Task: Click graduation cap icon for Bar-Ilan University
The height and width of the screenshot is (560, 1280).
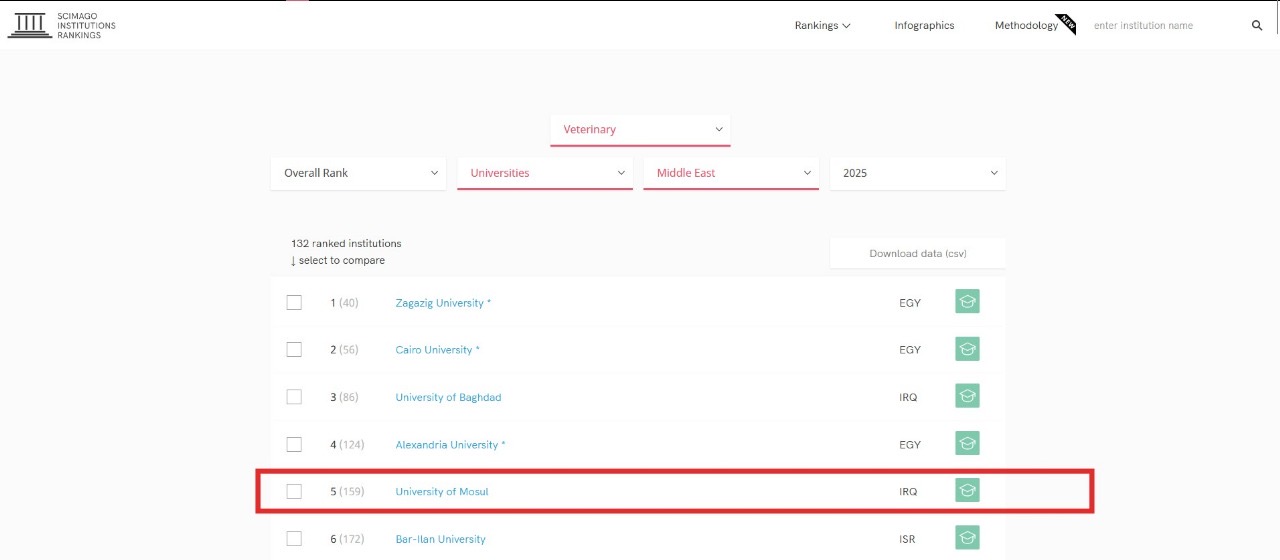Action: point(967,538)
